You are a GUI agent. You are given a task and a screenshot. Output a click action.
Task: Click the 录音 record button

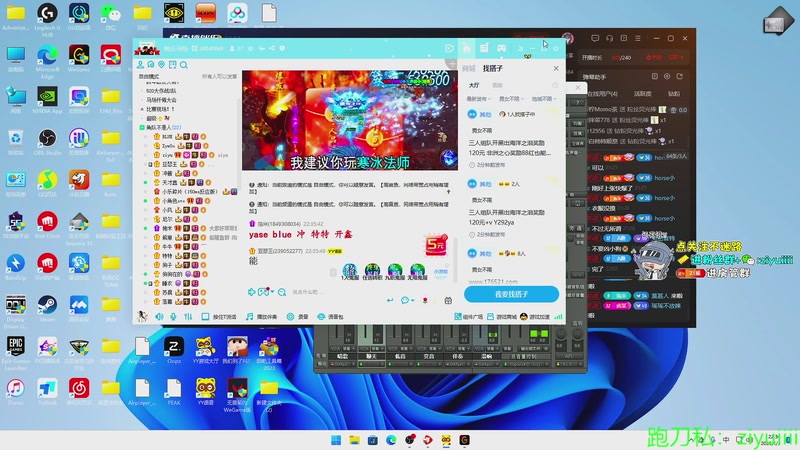[297, 317]
